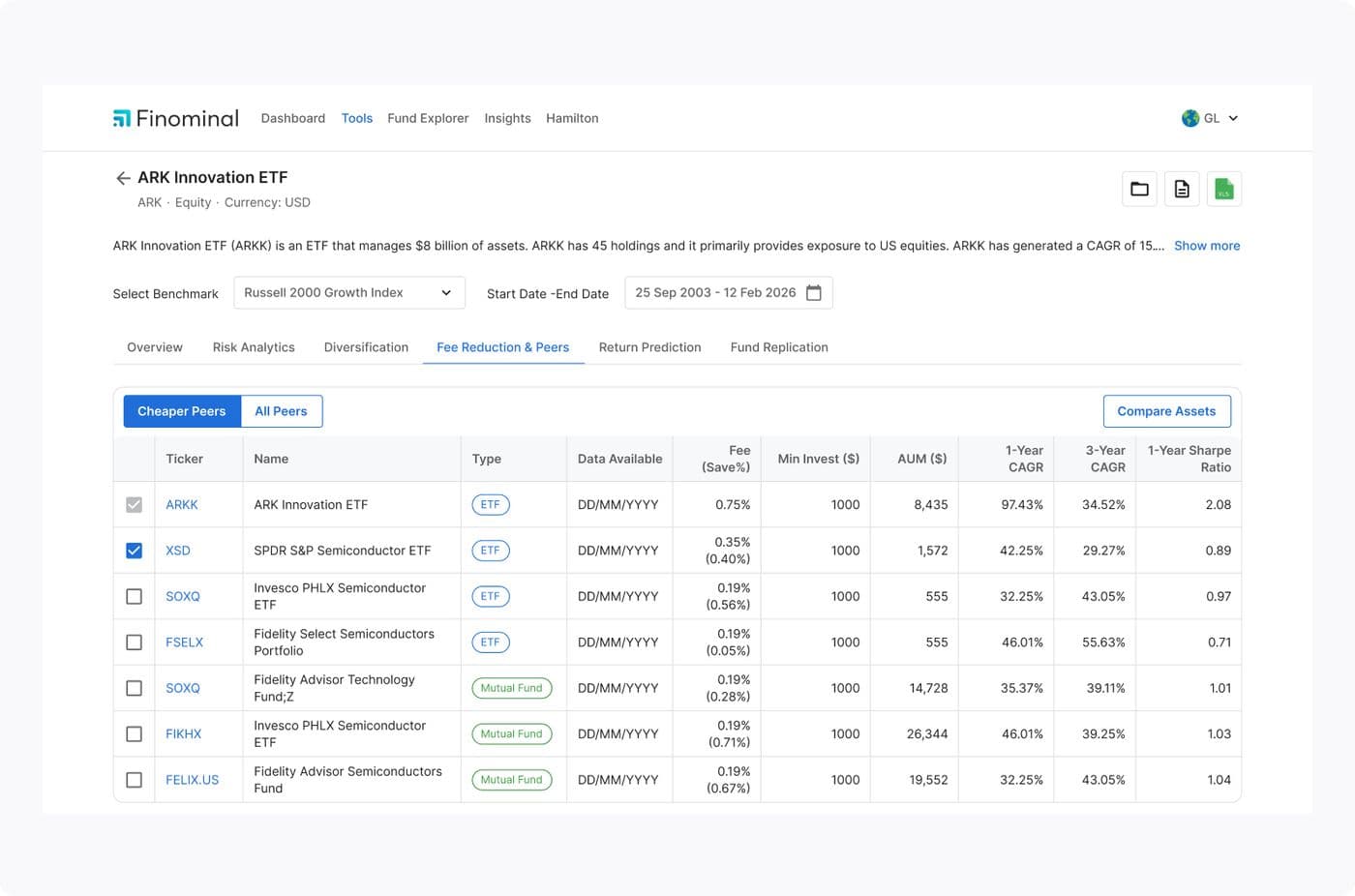Click the ETF badge in the XSD row
1355x896 pixels.
tap(491, 551)
